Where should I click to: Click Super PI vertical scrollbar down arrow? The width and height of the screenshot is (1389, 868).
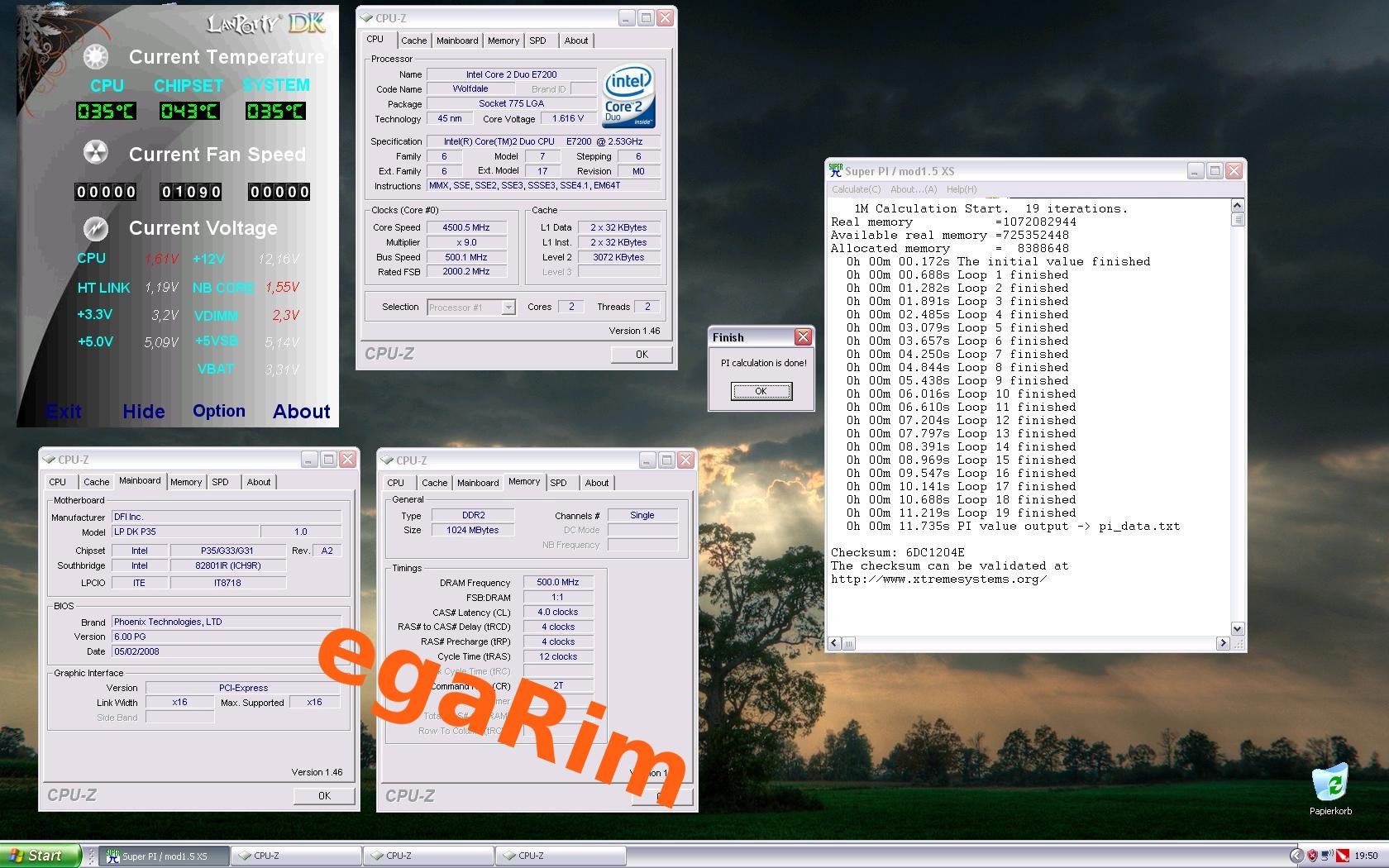(x=1238, y=628)
